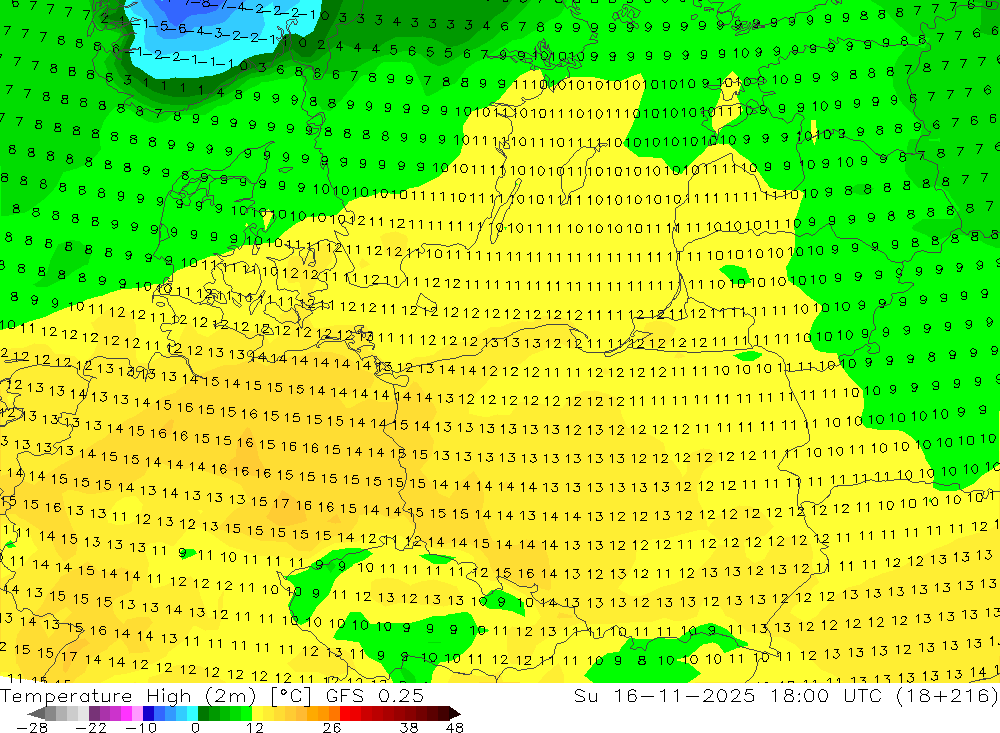Click the '26' legend scale label
The width and height of the screenshot is (1000, 733).
click(332, 727)
